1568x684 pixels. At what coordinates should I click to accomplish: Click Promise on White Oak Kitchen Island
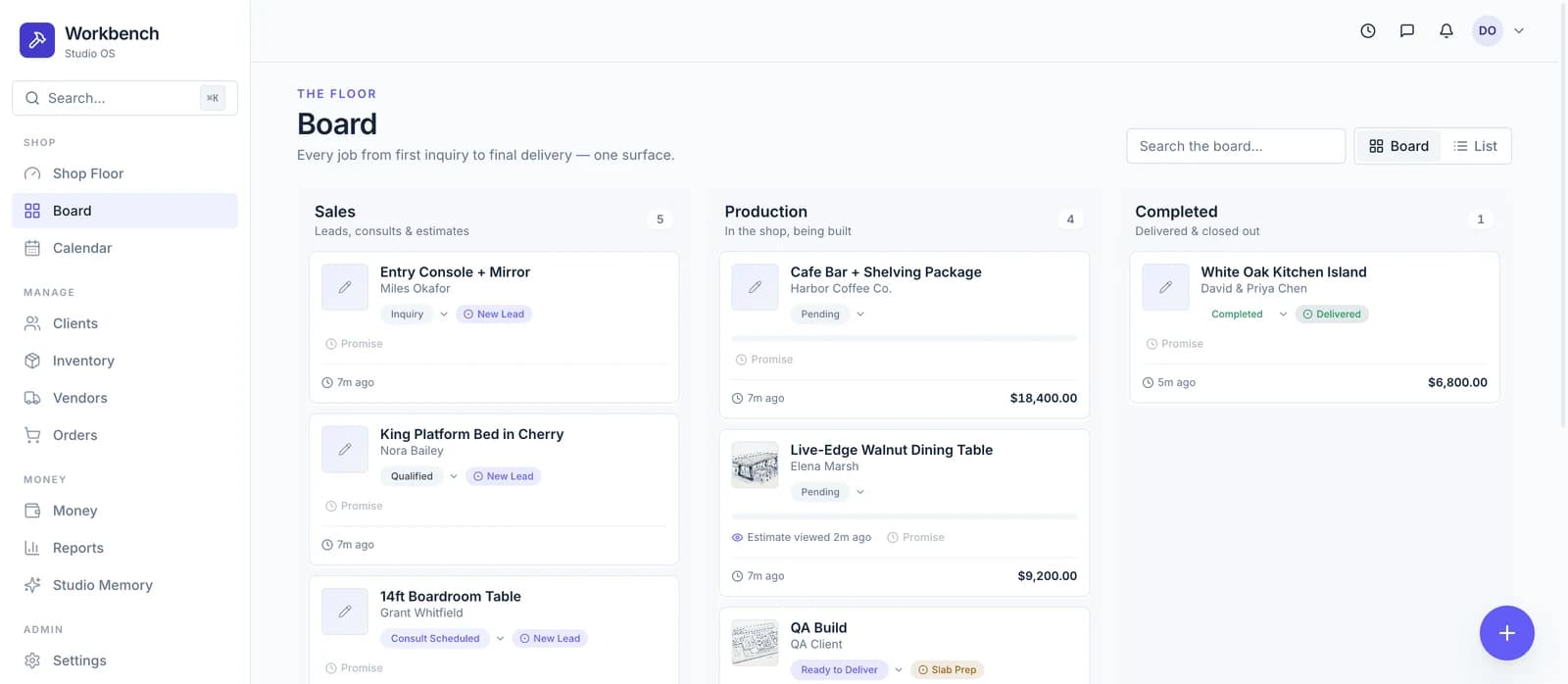click(1175, 344)
